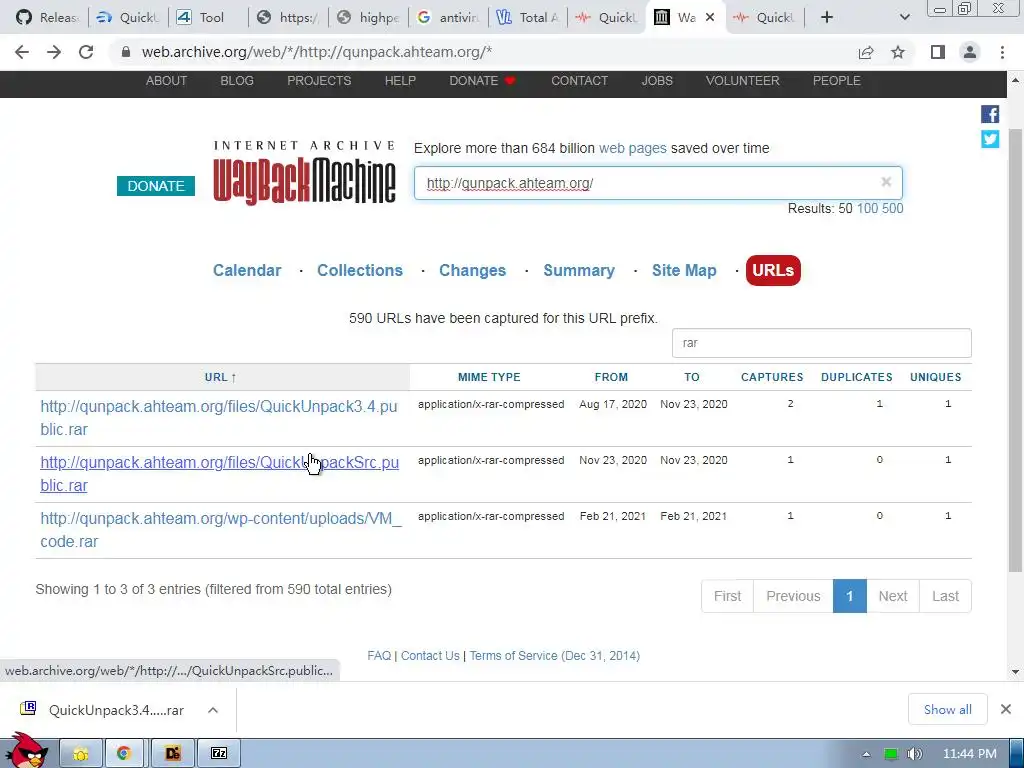
Task: Set results per page to 100
Action: (867, 209)
